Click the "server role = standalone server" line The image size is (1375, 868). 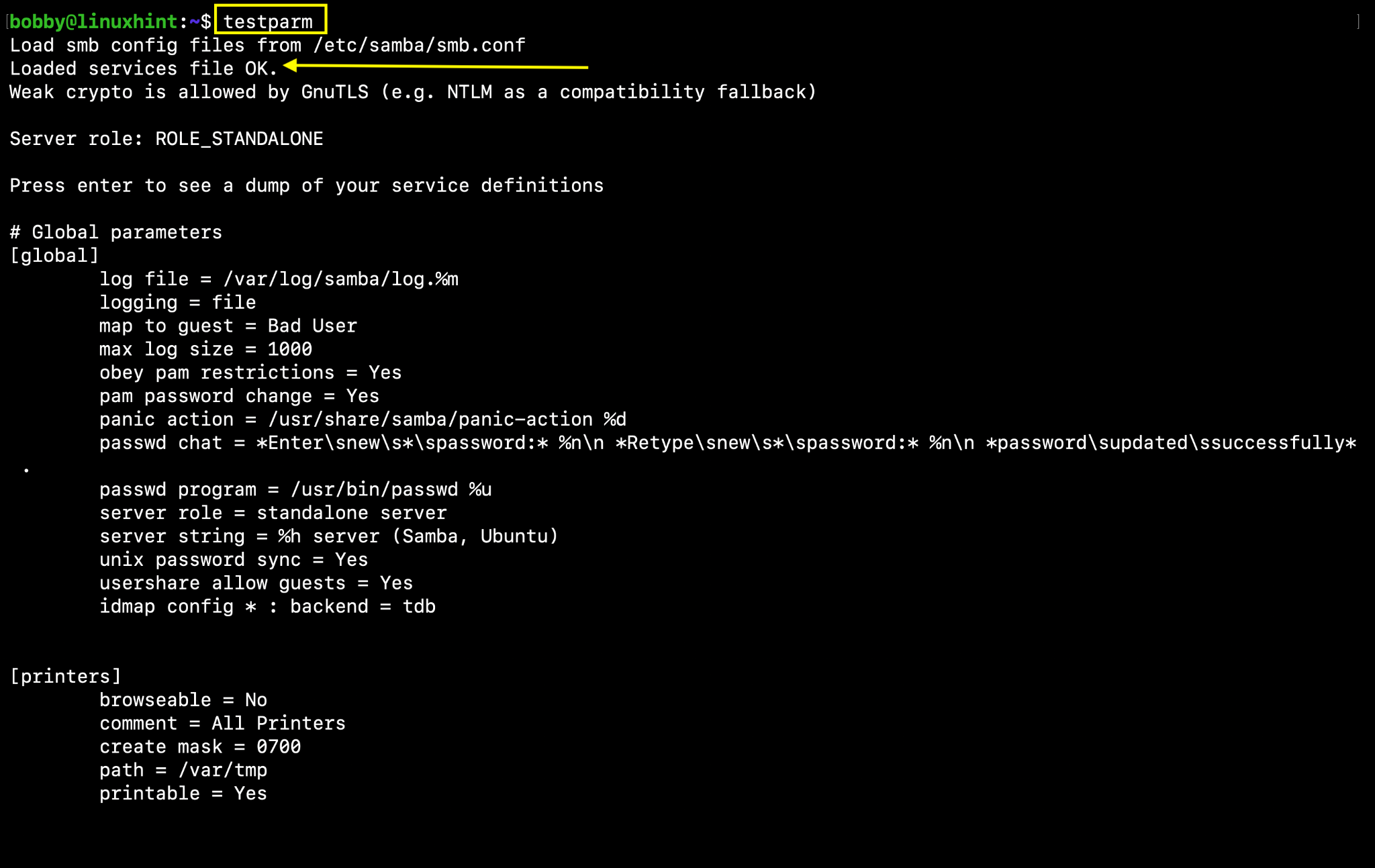(x=273, y=513)
